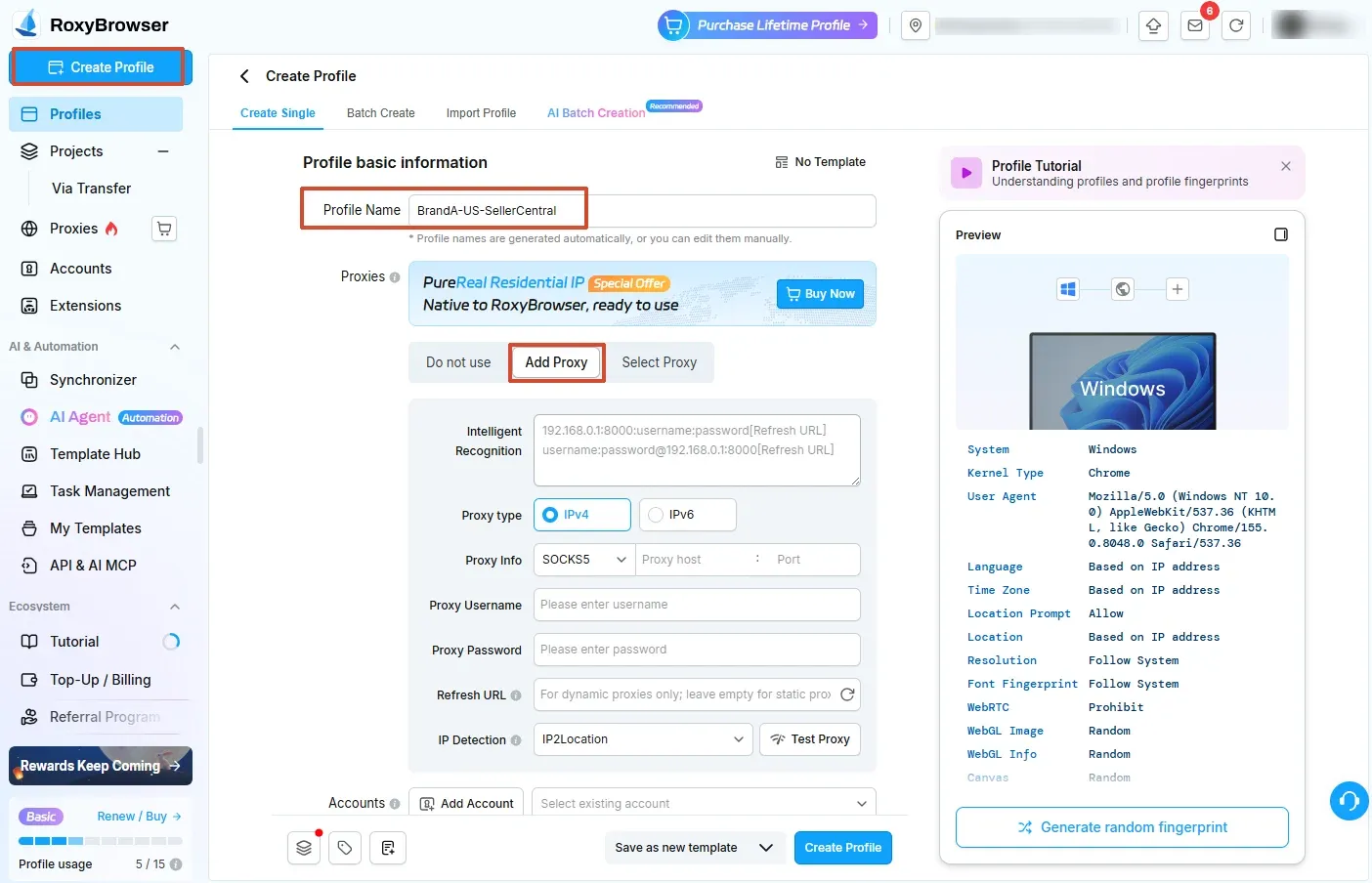Select the IPv6 proxy type
Image resolution: width=1372 pixels, height=883 pixels.
click(x=687, y=515)
